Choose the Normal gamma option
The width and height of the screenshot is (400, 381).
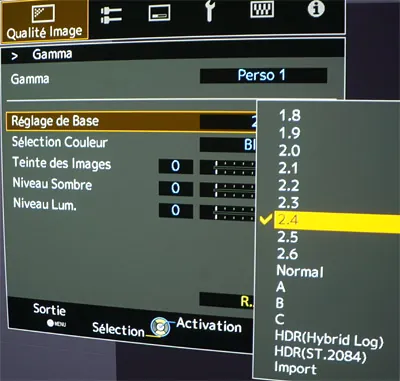(x=300, y=271)
